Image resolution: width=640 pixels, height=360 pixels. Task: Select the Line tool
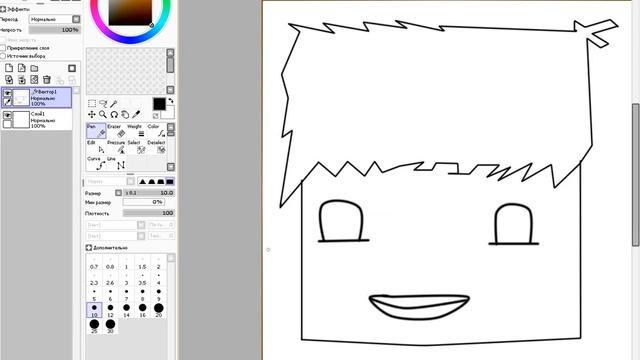point(116,163)
